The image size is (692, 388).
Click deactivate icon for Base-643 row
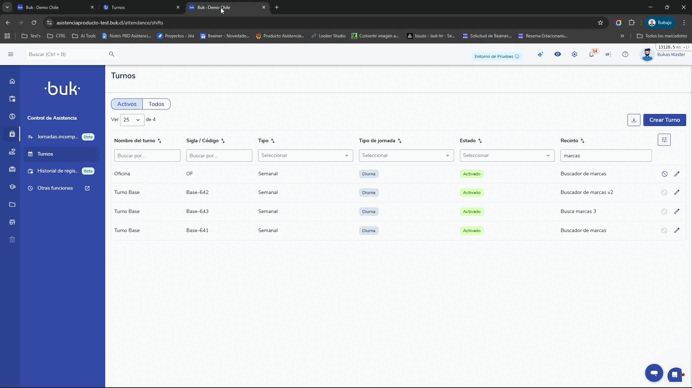tap(664, 211)
